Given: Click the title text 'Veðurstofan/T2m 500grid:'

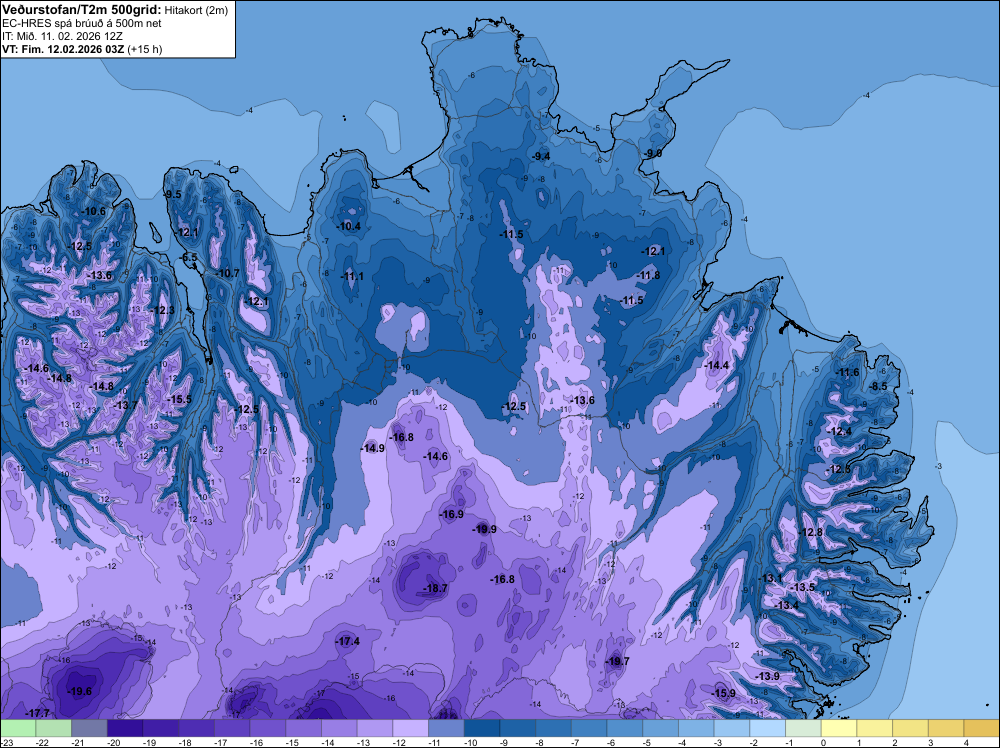Looking at the screenshot, I should coord(82,10).
